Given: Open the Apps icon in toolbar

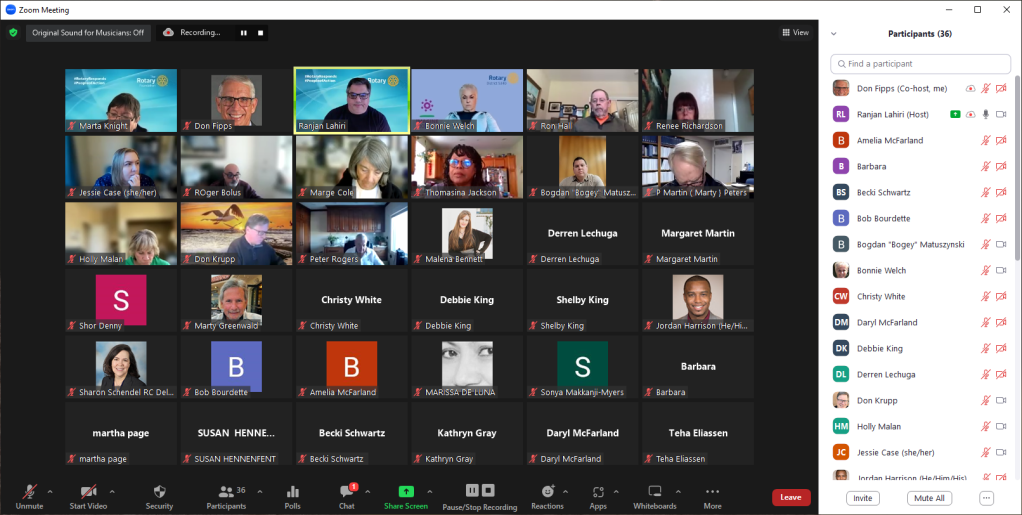Looking at the screenshot, I should [x=598, y=492].
